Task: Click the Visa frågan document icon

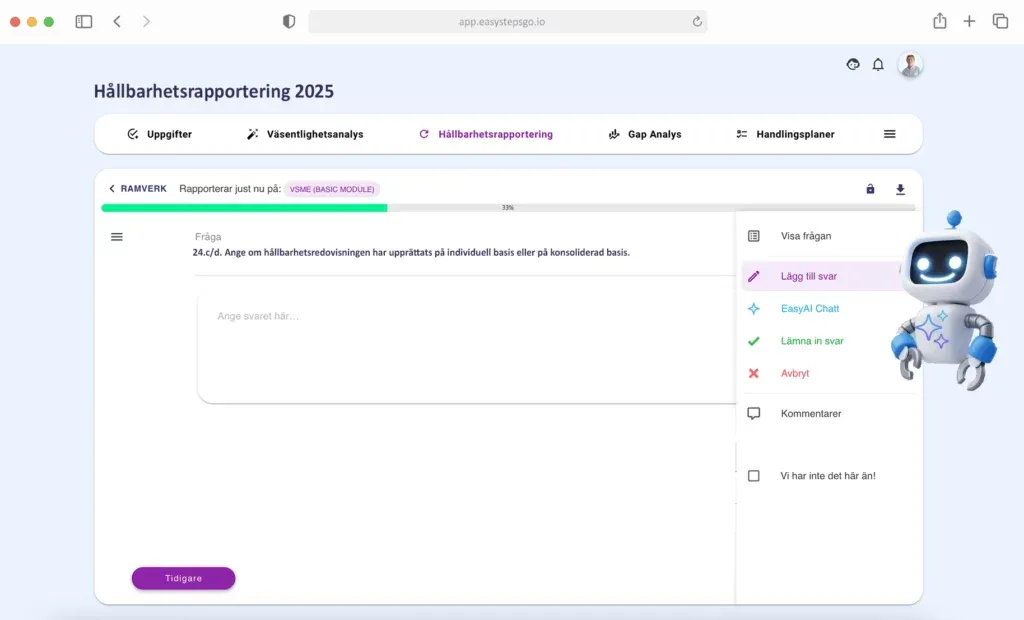Action: pos(753,235)
